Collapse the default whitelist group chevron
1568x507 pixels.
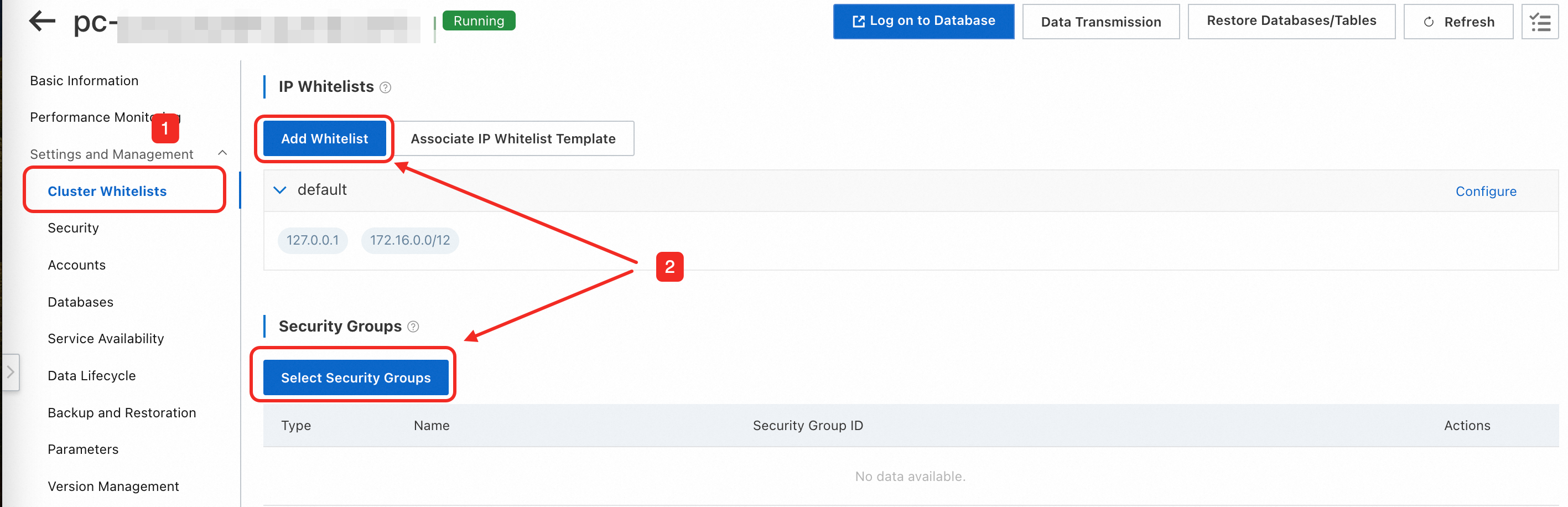pyautogui.click(x=280, y=190)
